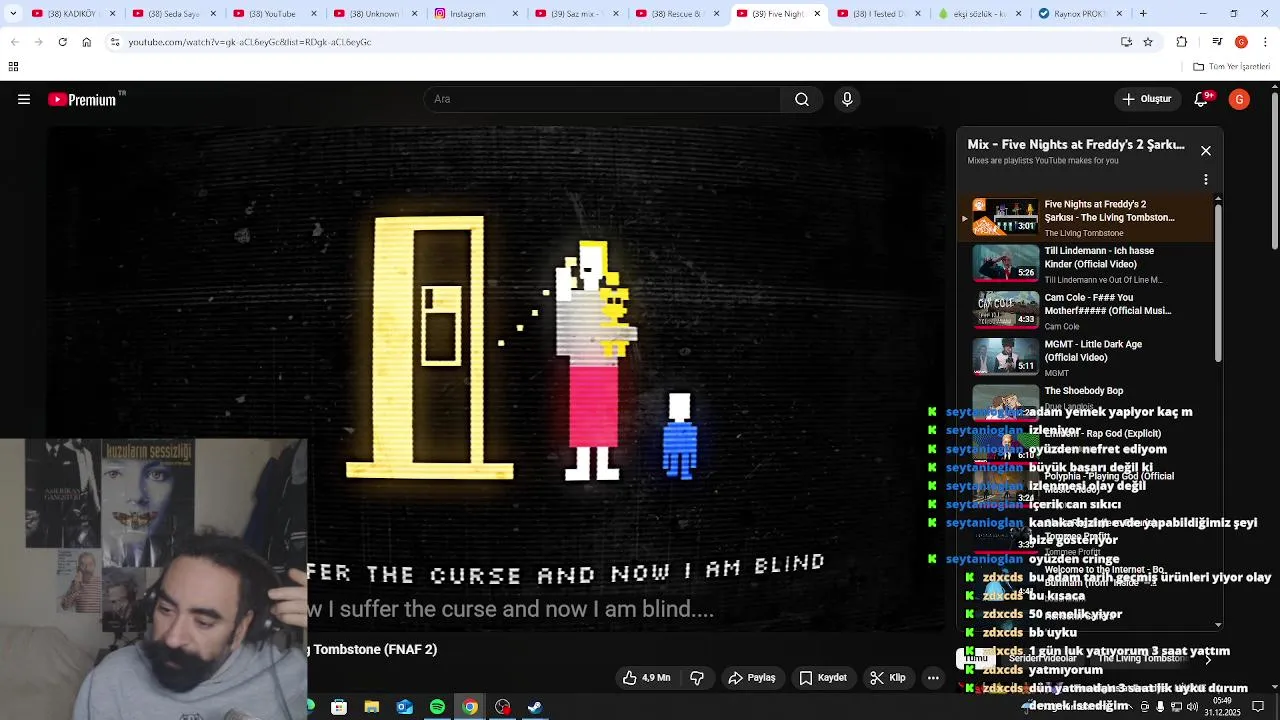
Task: Open the playlist three-dot options menu
Action: click(x=1206, y=180)
